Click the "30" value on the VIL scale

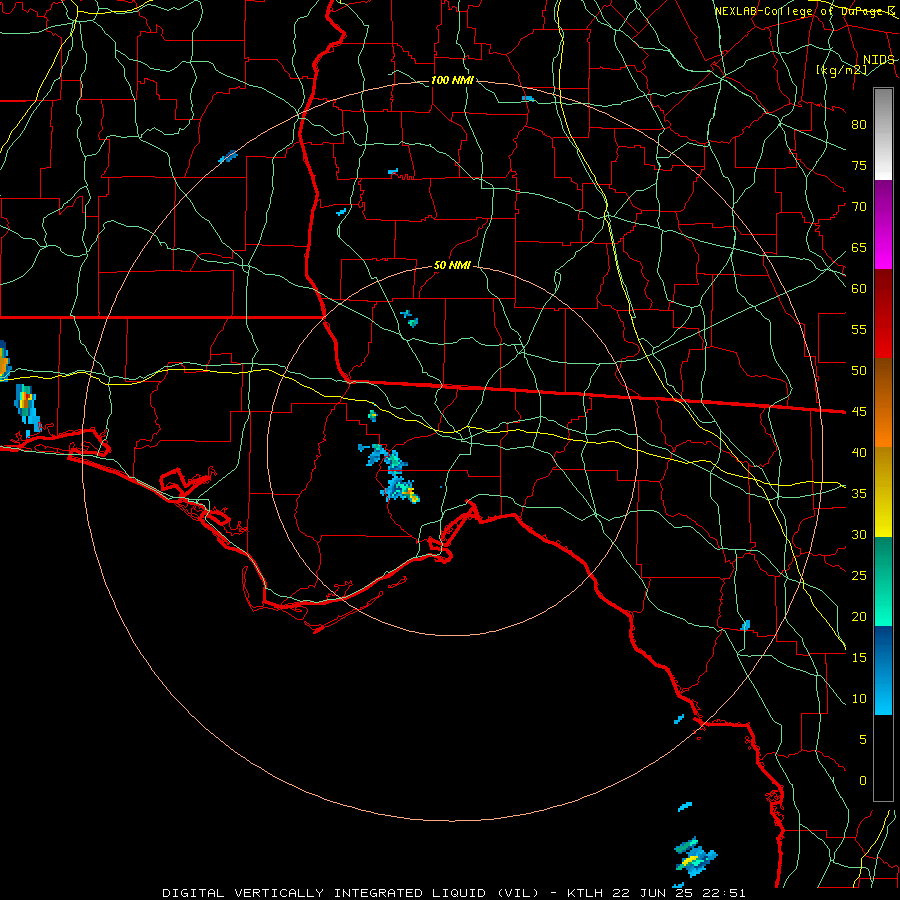tap(859, 535)
